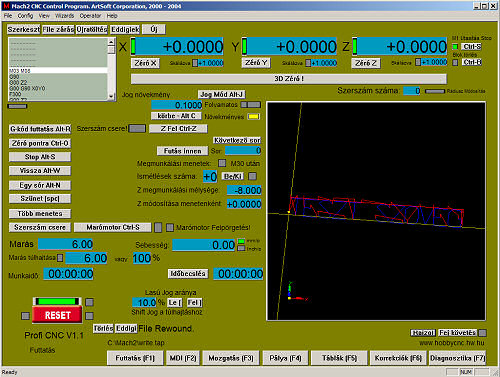Screen dimensions: 500x377
Task: Click the Jog Mód Alt-J button
Action: coord(221,94)
